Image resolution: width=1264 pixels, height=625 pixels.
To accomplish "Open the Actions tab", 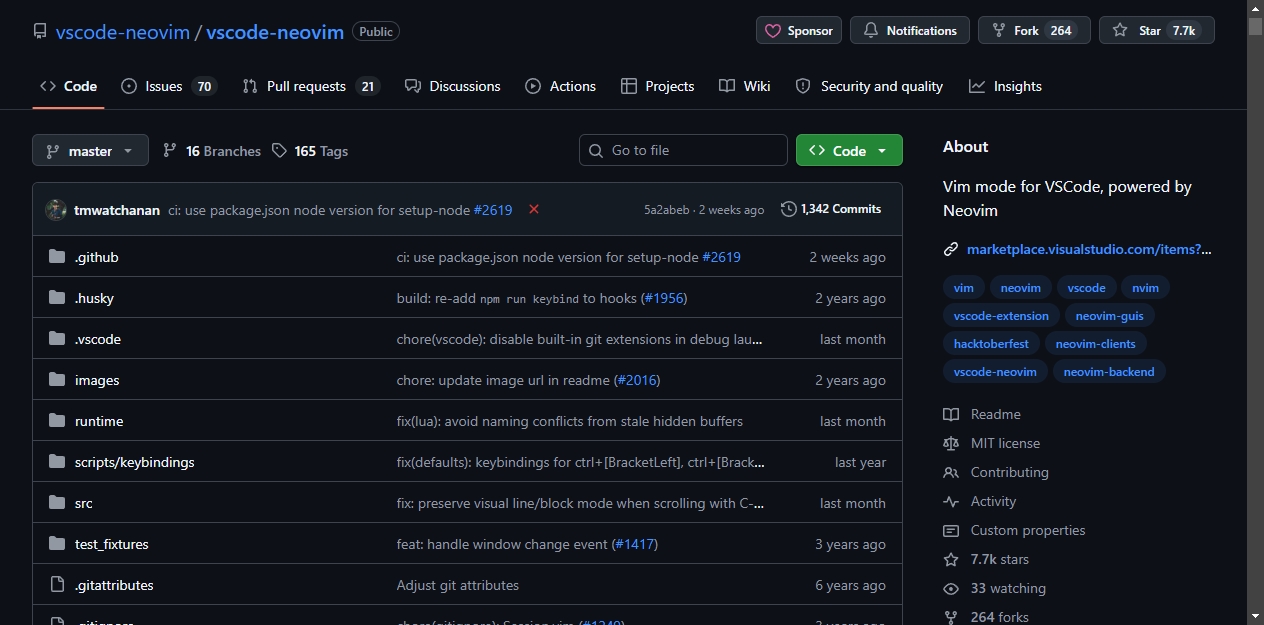I will pos(561,86).
